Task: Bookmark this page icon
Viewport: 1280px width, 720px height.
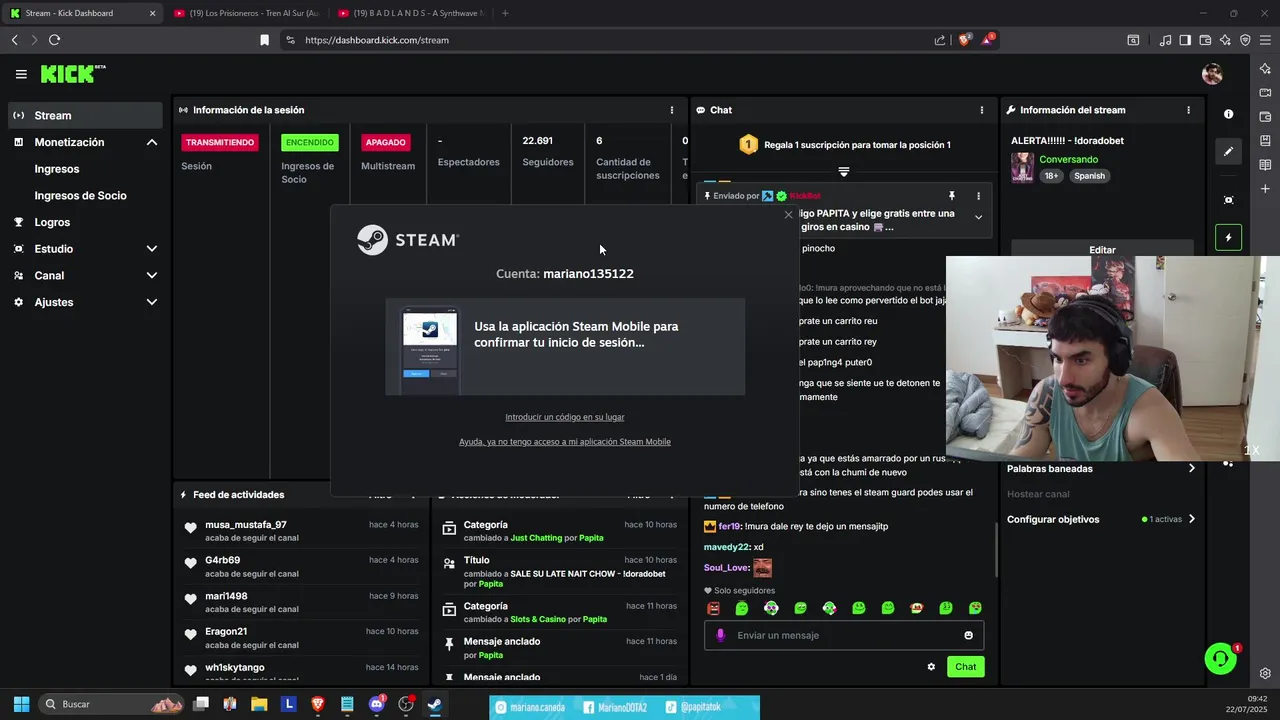Action: tap(264, 40)
